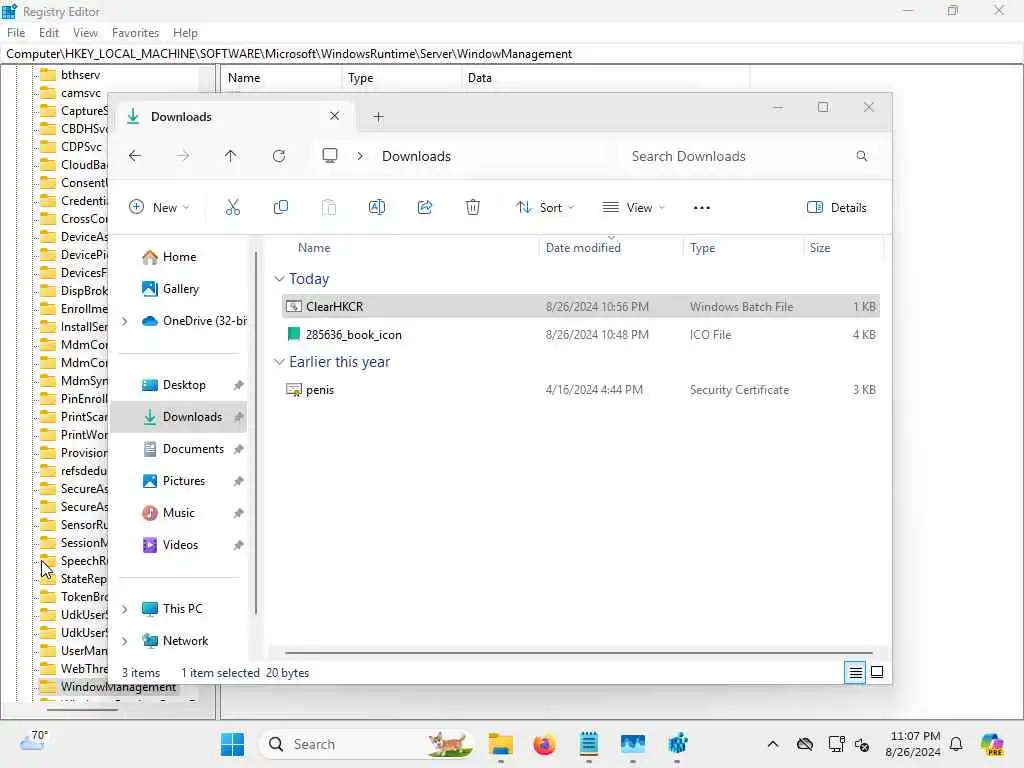Click the Cut scissors icon in File Explorer
Viewport: 1024px width, 768px height.
pos(232,208)
